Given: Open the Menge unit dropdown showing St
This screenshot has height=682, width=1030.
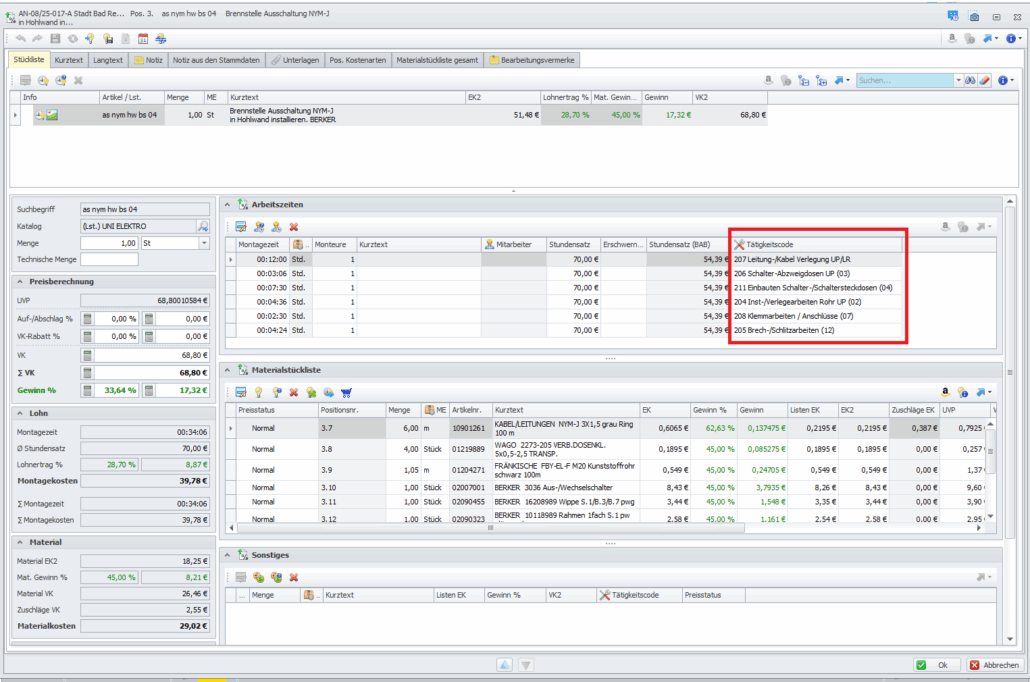Looking at the screenshot, I should pyautogui.click(x=204, y=243).
